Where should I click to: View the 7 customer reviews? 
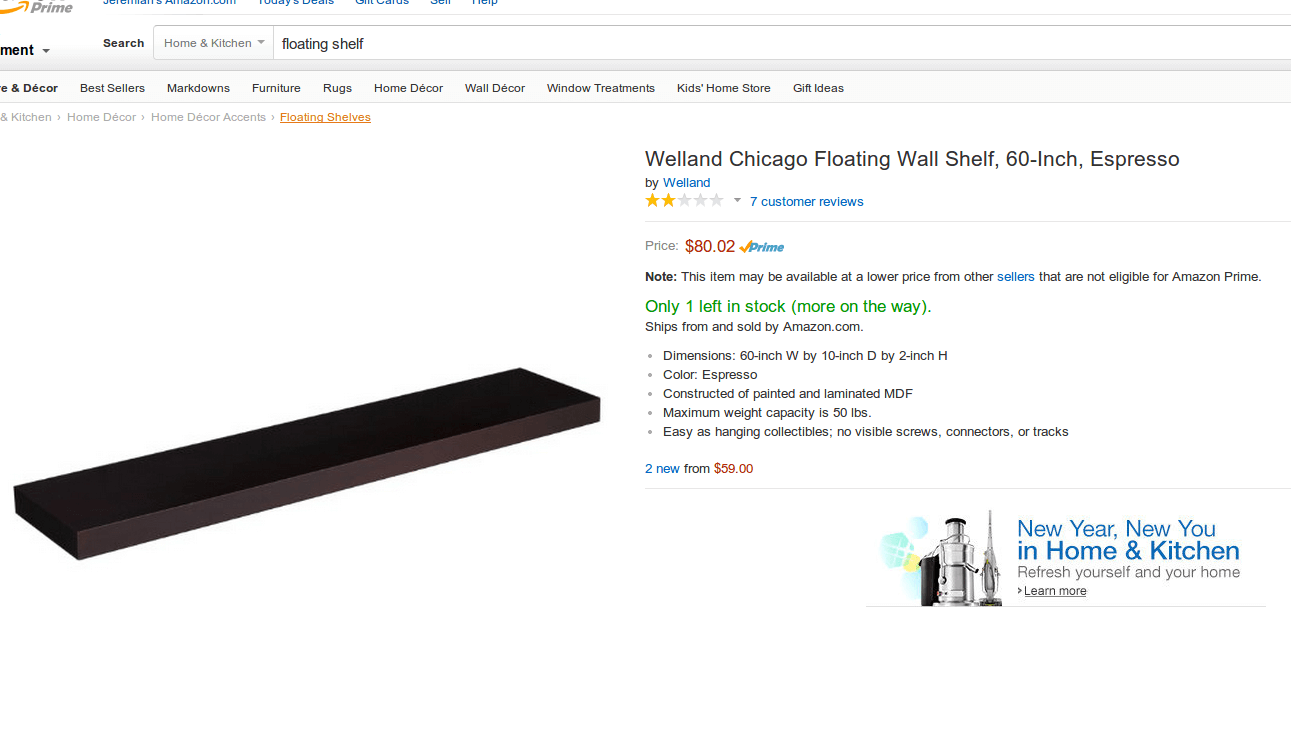tap(806, 202)
